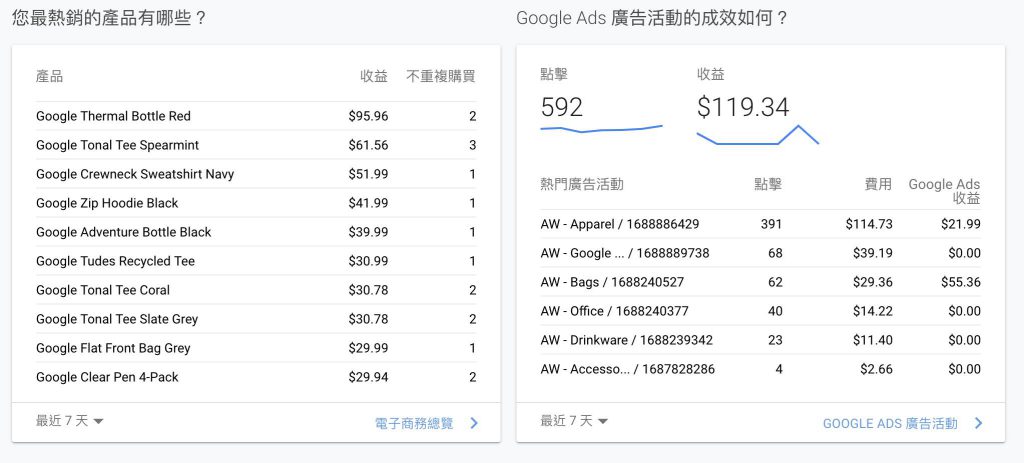Click the 點擊 sparkline chart

[601, 129]
